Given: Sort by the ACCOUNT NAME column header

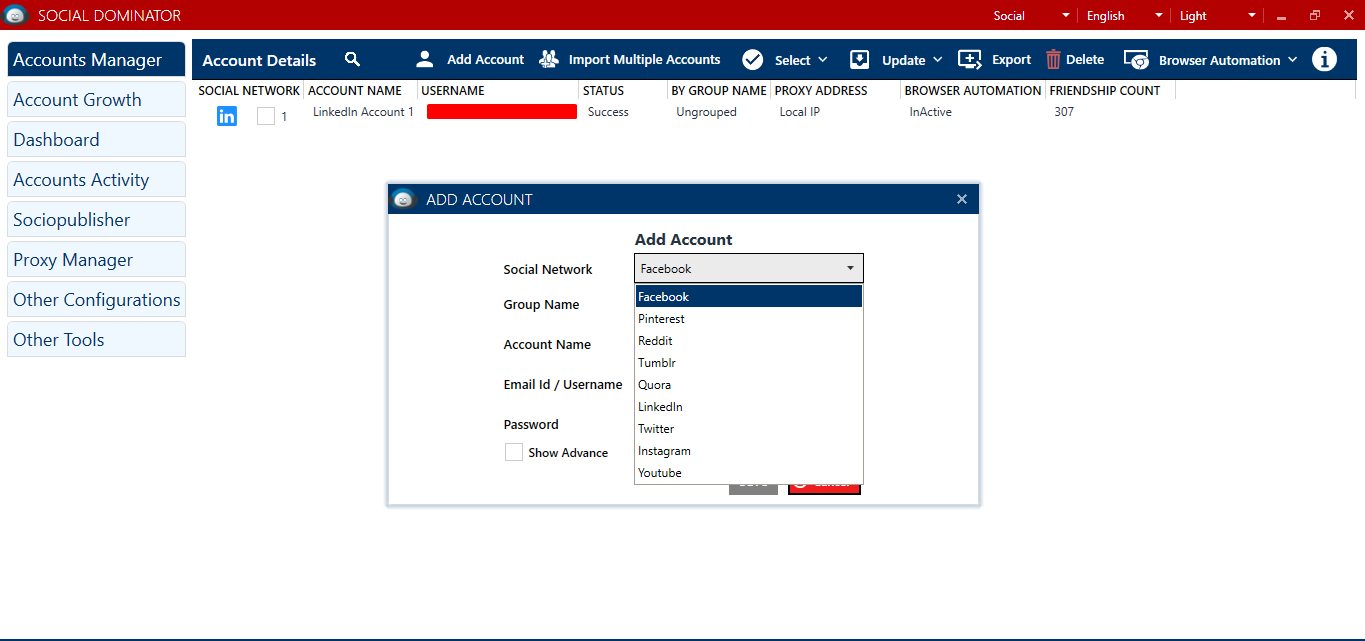Looking at the screenshot, I should 355,90.
